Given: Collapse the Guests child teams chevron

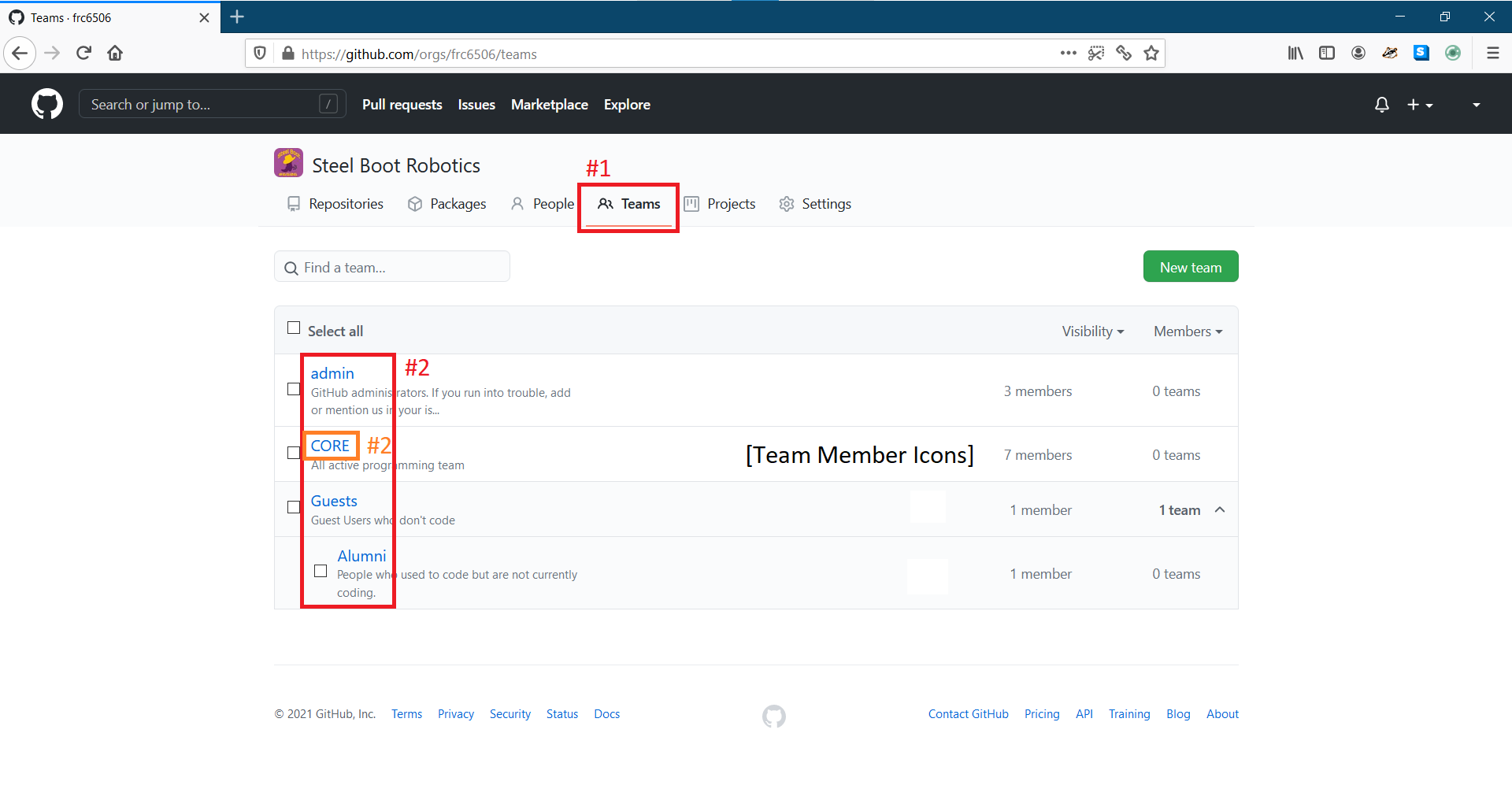Looking at the screenshot, I should pyautogui.click(x=1220, y=509).
